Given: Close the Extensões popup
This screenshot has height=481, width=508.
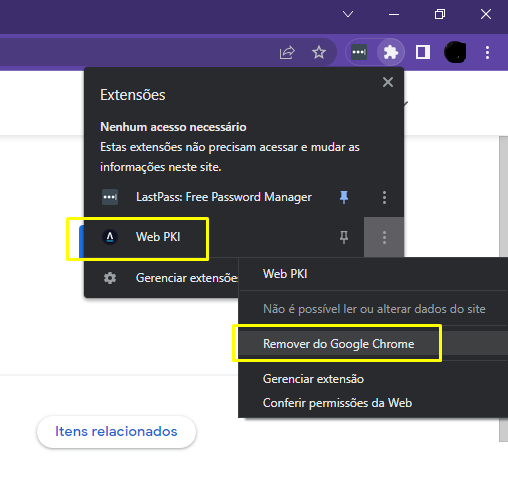Looking at the screenshot, I should [388, 82].
